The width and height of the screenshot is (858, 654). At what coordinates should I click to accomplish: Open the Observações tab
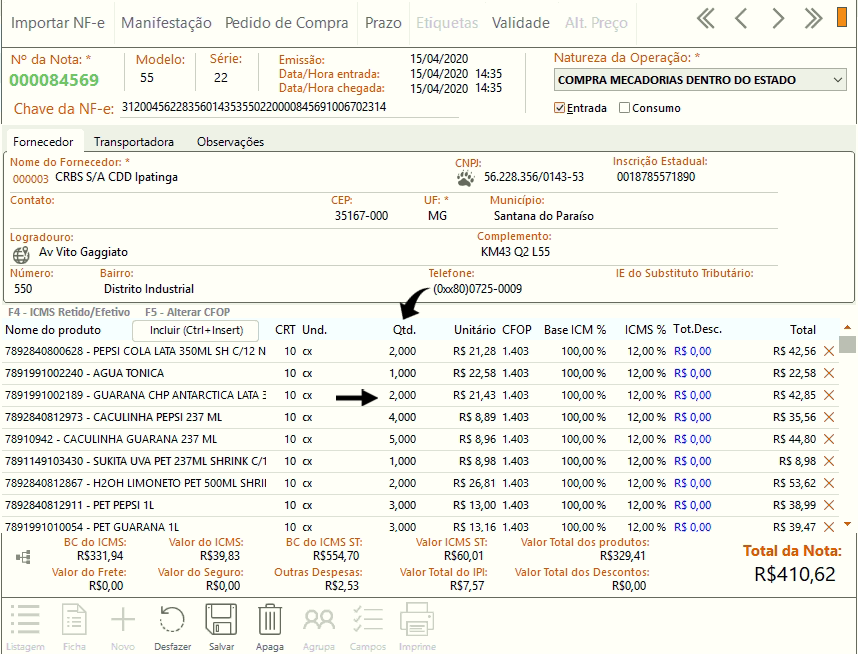pyautogui.click(x=230, y=142)
